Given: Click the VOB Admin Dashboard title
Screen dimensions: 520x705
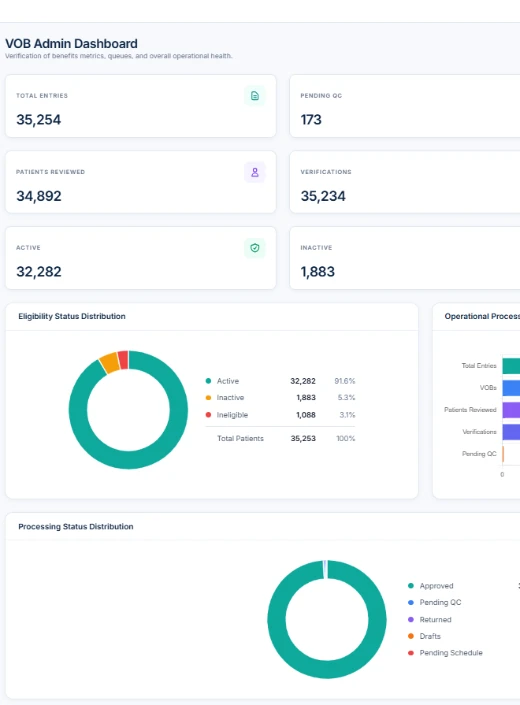Looking at the screenshot, I should 71,44.
